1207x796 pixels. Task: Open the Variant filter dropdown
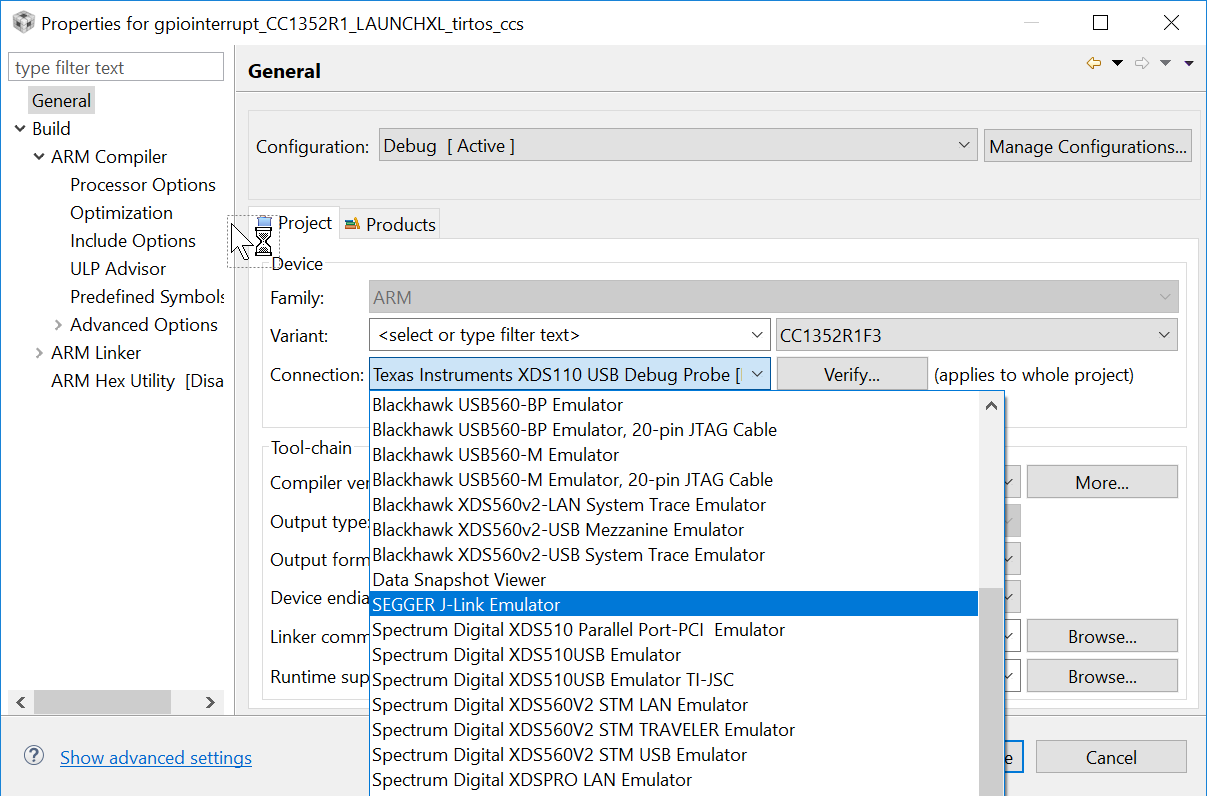pos(754,335)
